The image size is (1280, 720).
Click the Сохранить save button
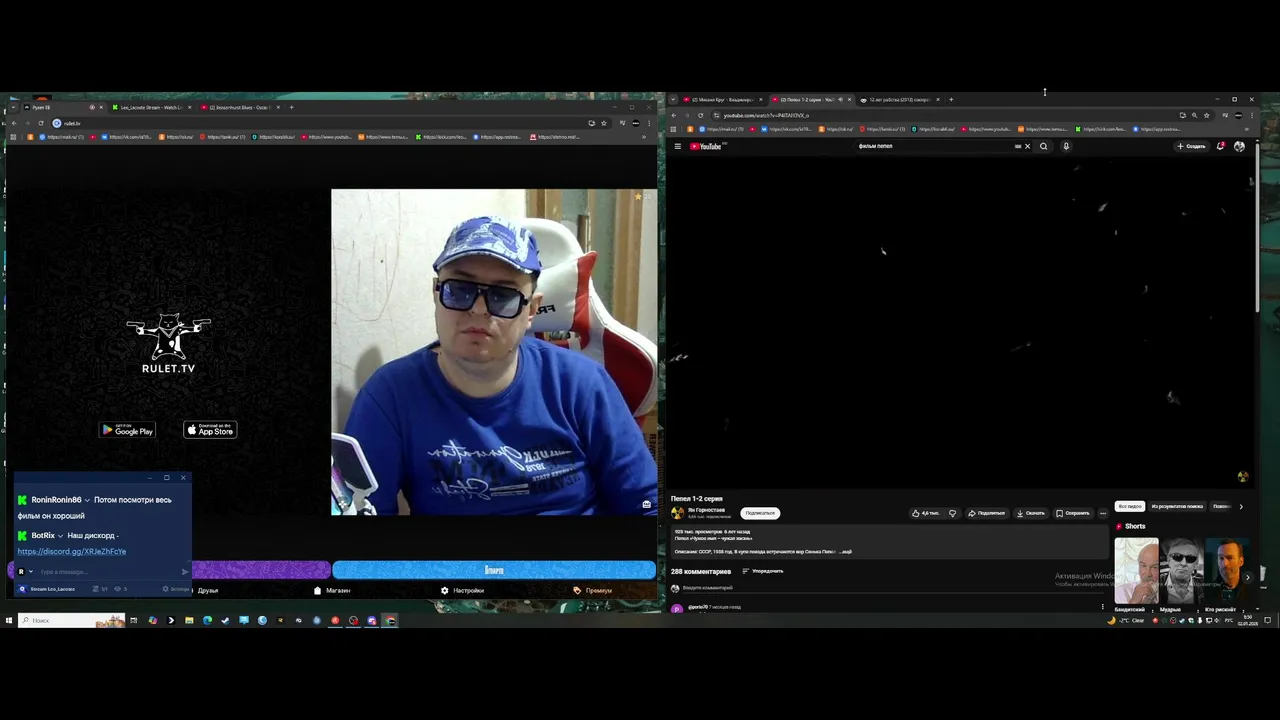pos(1073,513)
